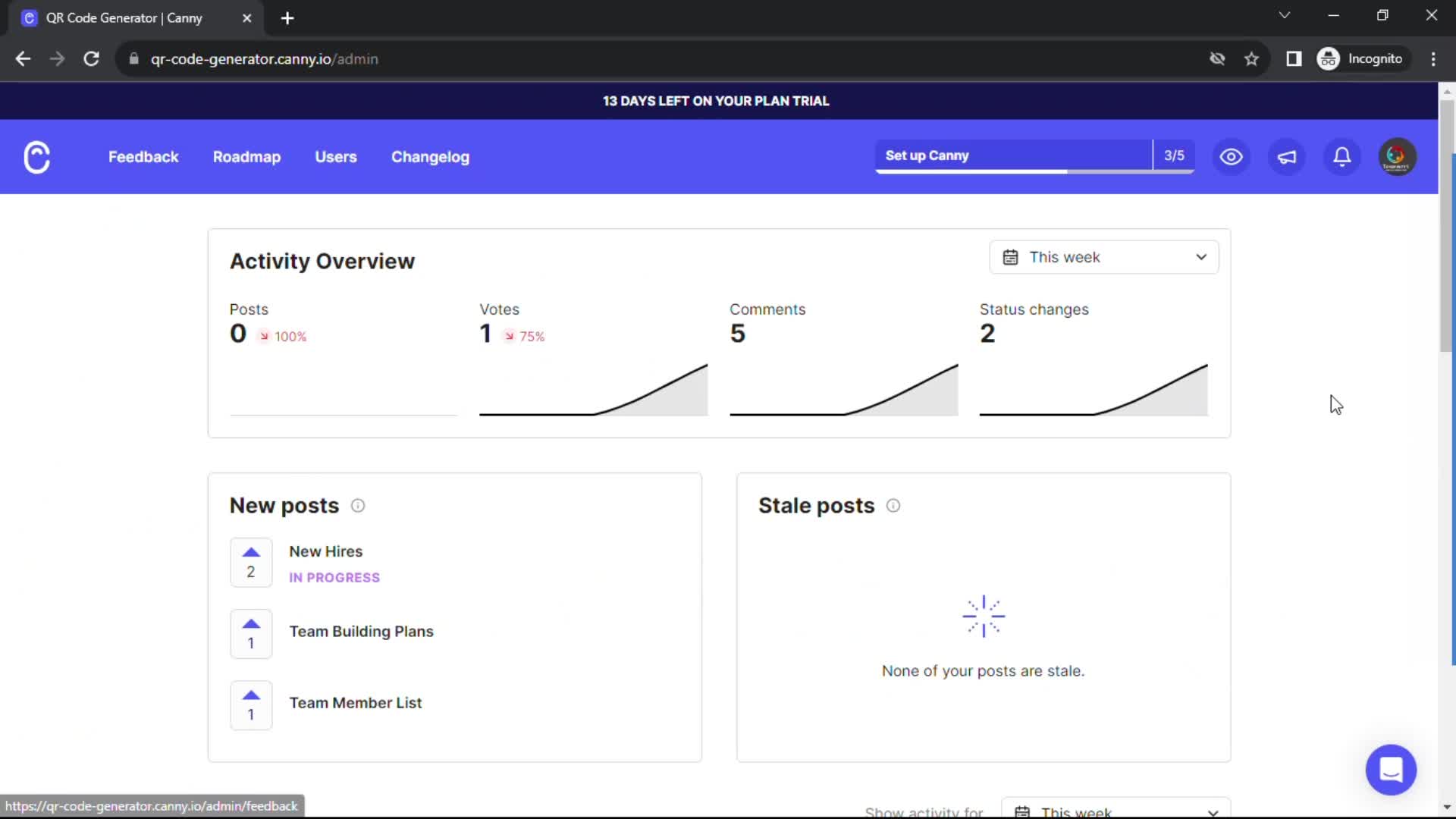Open the notification bell panel
The height and width of the screenshot is (819, 1456).
tap(1341, 156)
